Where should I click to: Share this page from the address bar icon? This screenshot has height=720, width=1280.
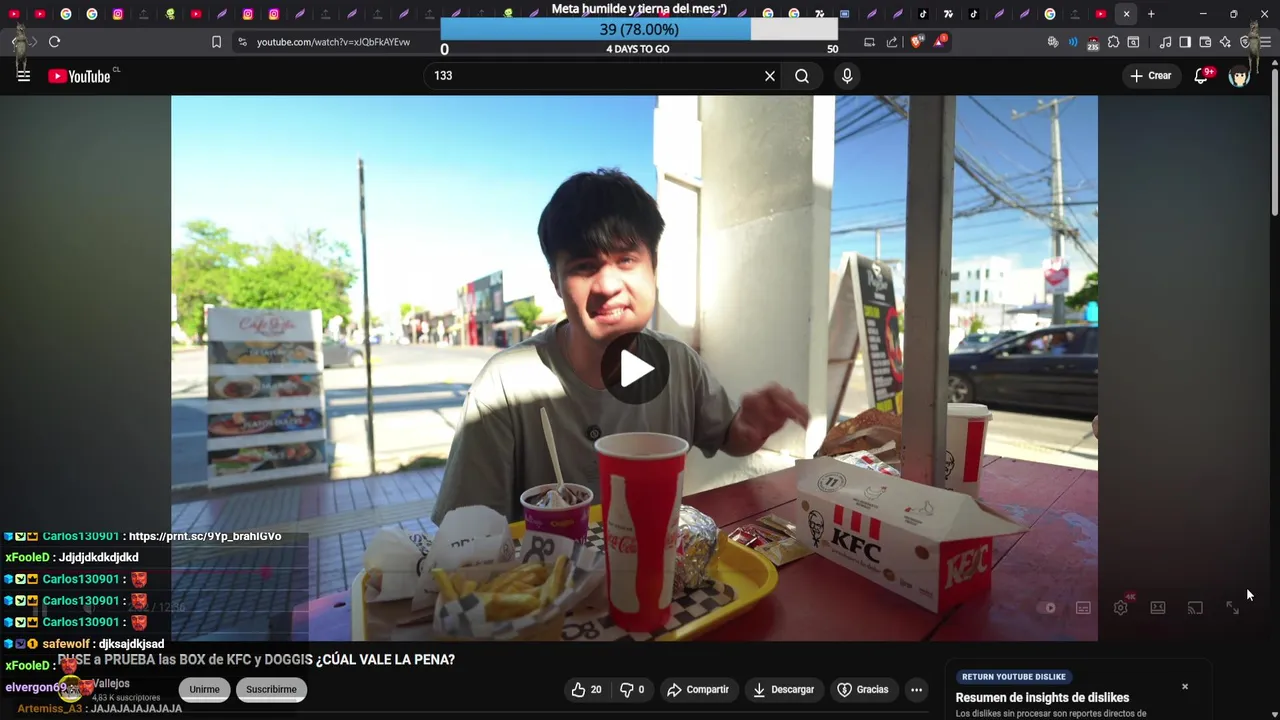coord(892,42)
